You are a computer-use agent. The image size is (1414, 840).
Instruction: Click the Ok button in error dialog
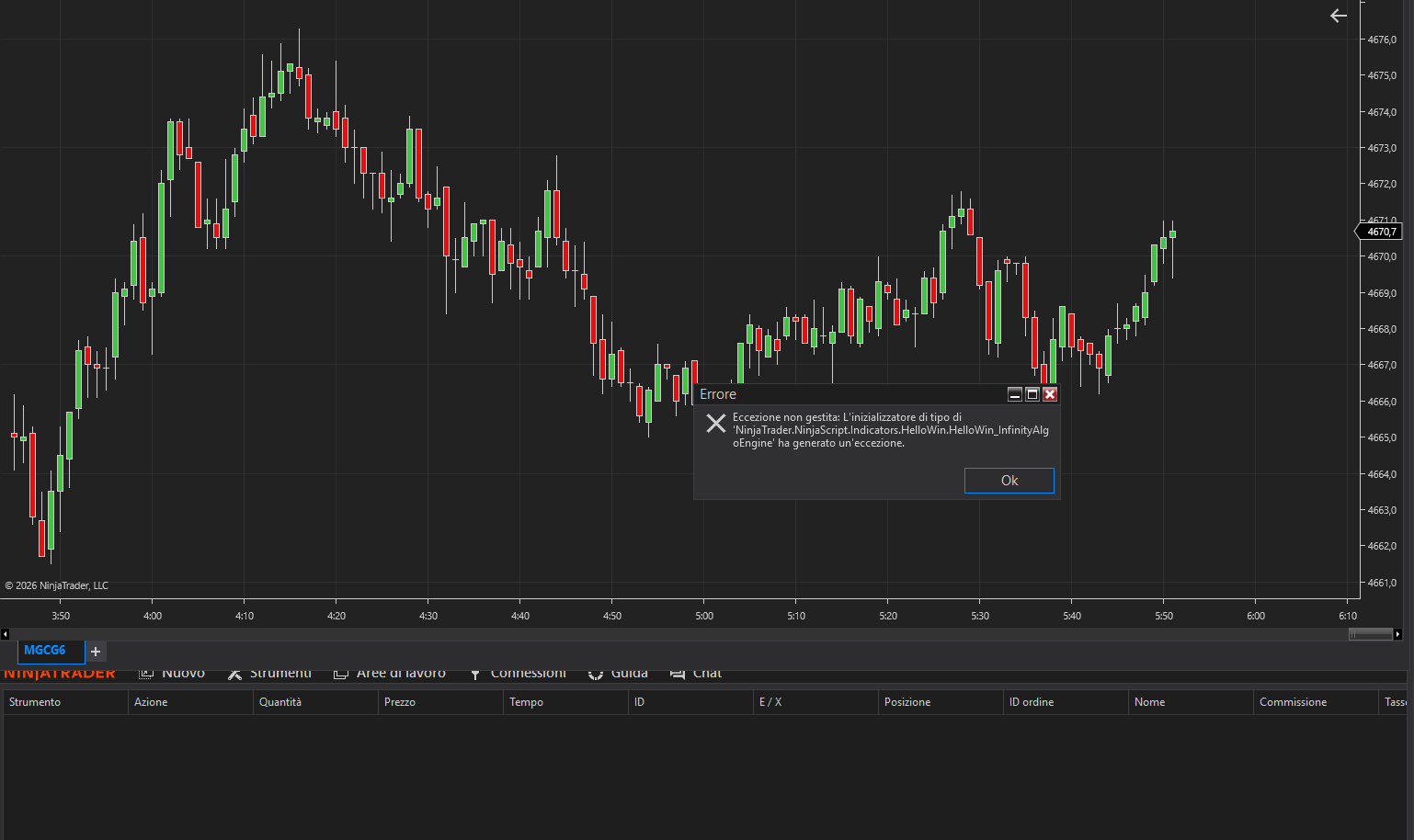(1009, 481)
